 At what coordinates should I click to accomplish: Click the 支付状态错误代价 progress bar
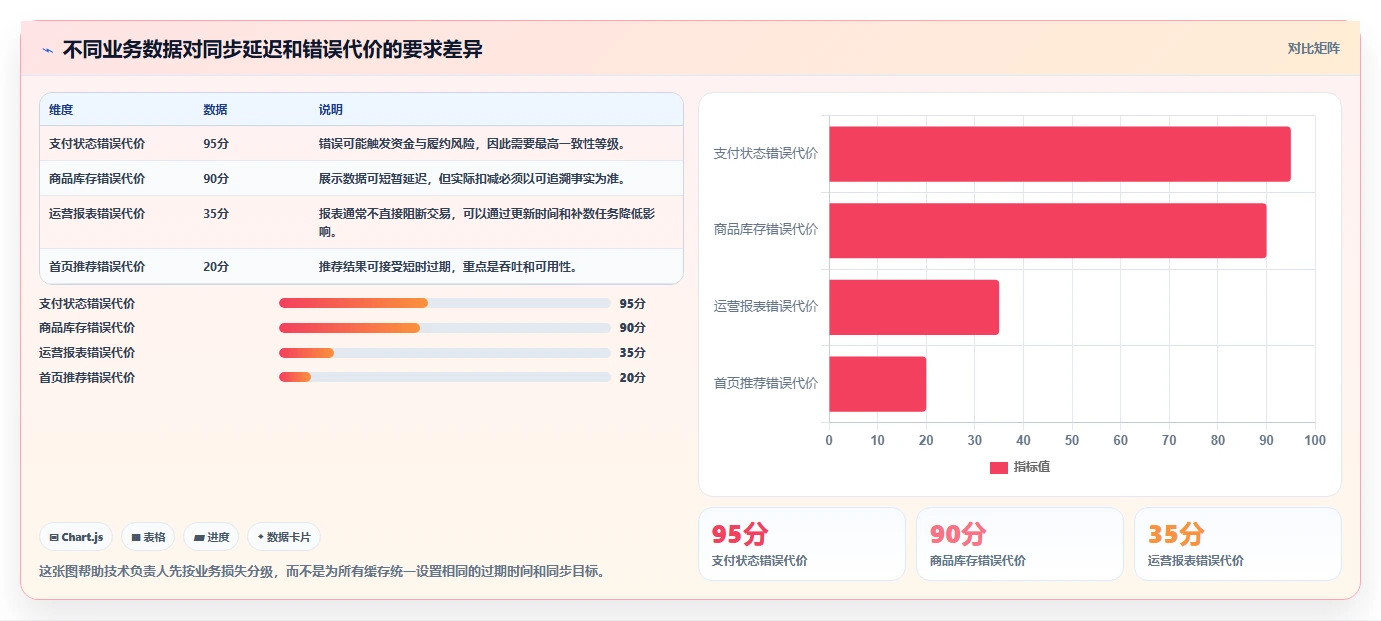444,303
